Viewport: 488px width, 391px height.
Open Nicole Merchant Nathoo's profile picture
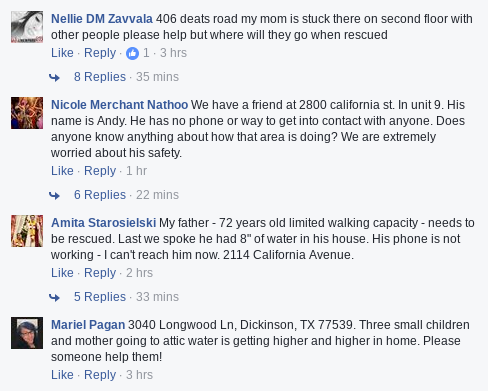click(x=27, y=113)
